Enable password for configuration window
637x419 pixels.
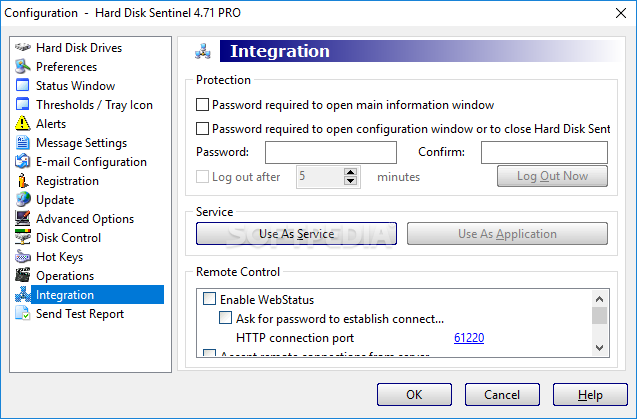pos(202,128)
